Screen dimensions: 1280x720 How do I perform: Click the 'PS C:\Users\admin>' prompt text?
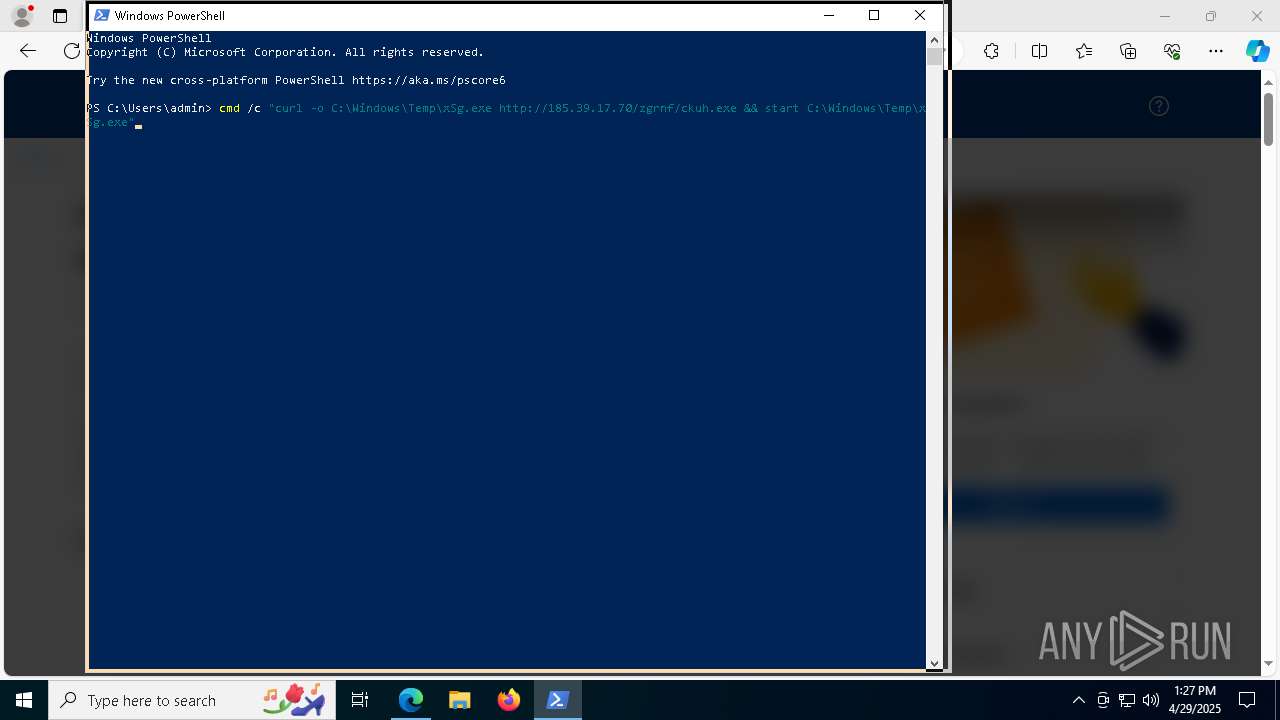coord(149,108)
